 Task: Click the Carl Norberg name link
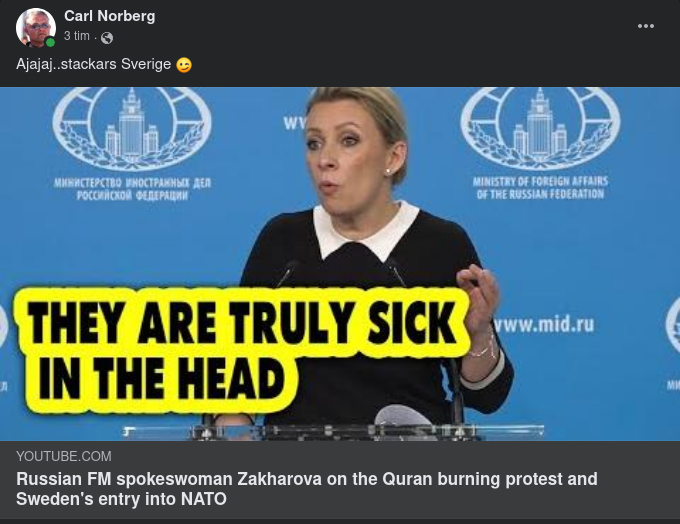pos(109,16)
